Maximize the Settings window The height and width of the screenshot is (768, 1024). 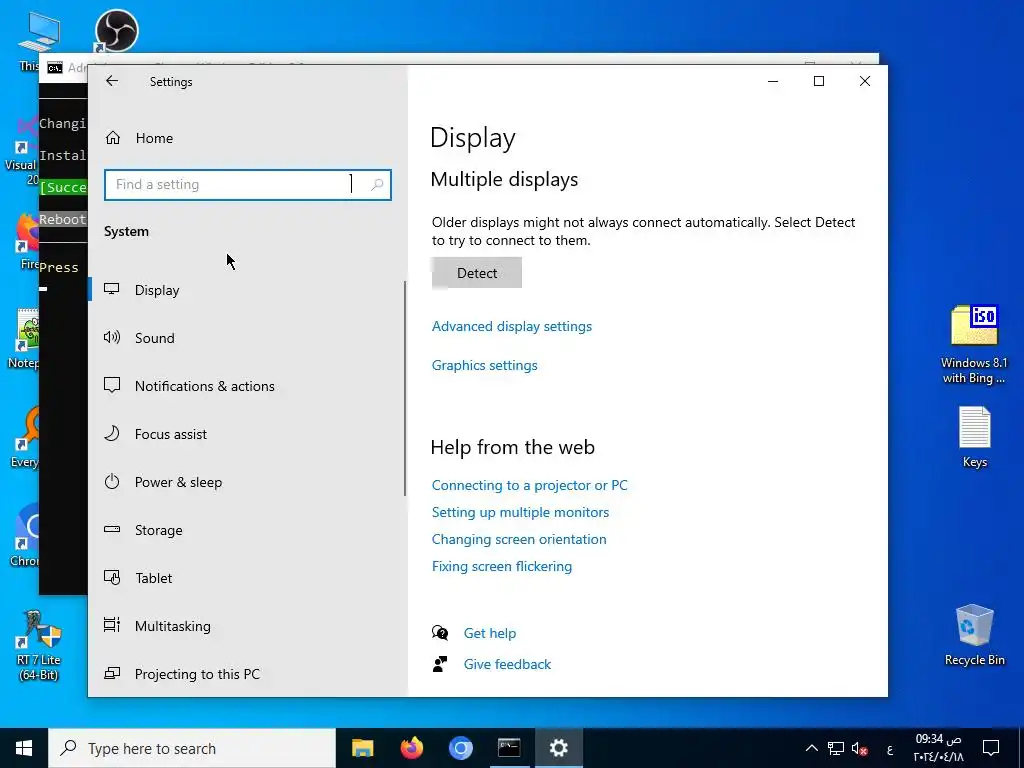click(819, 81)
